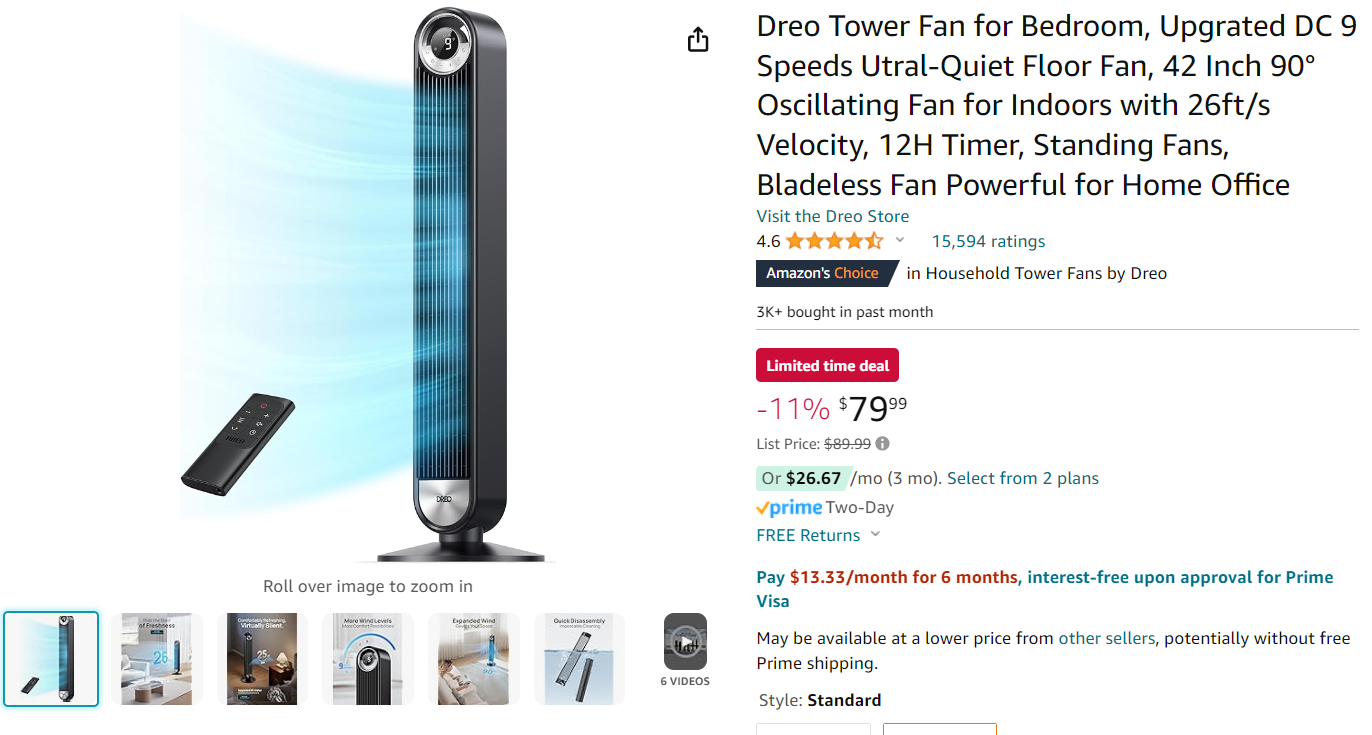Click the Prime checkmark logo
This screenshot has width=1372, height=735.
(789, 508)
